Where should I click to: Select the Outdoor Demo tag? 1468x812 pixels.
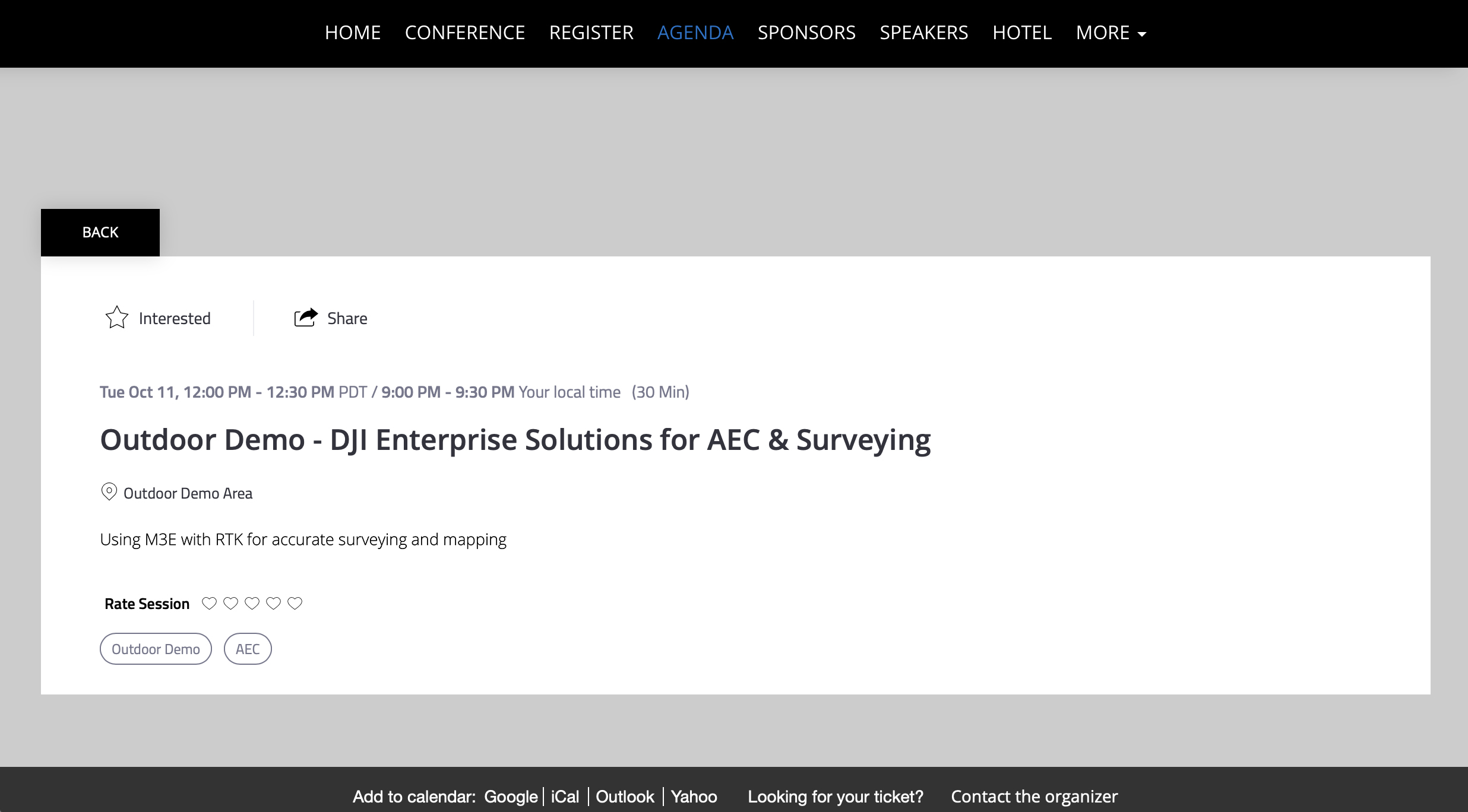coord(156,649)
